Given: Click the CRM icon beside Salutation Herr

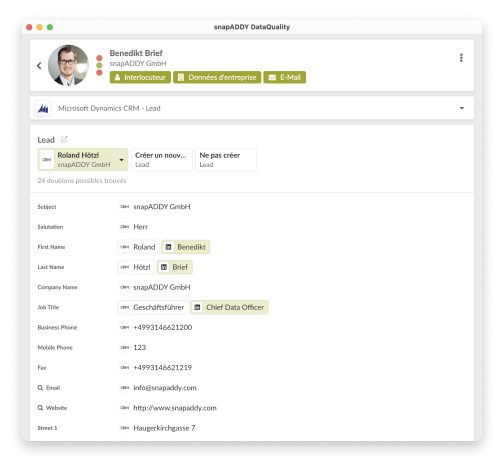Looking at the screenshot, I should 125,227.
